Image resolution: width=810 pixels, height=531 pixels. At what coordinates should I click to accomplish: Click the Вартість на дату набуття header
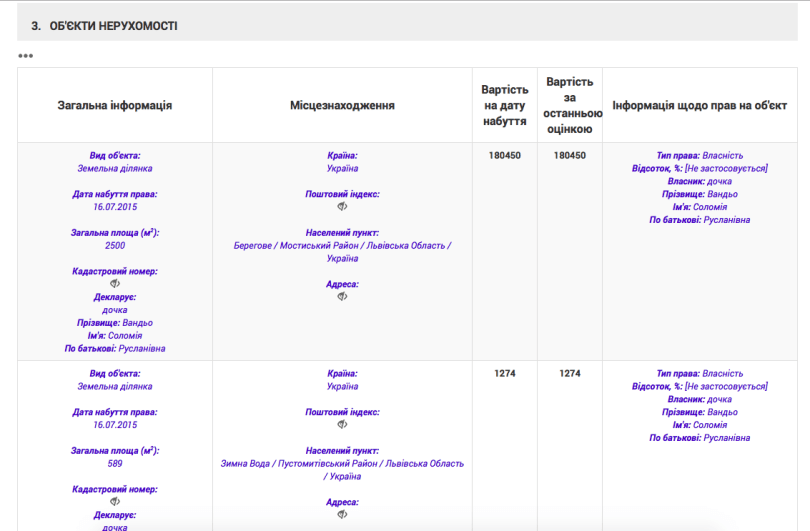[x=505, y=105]
